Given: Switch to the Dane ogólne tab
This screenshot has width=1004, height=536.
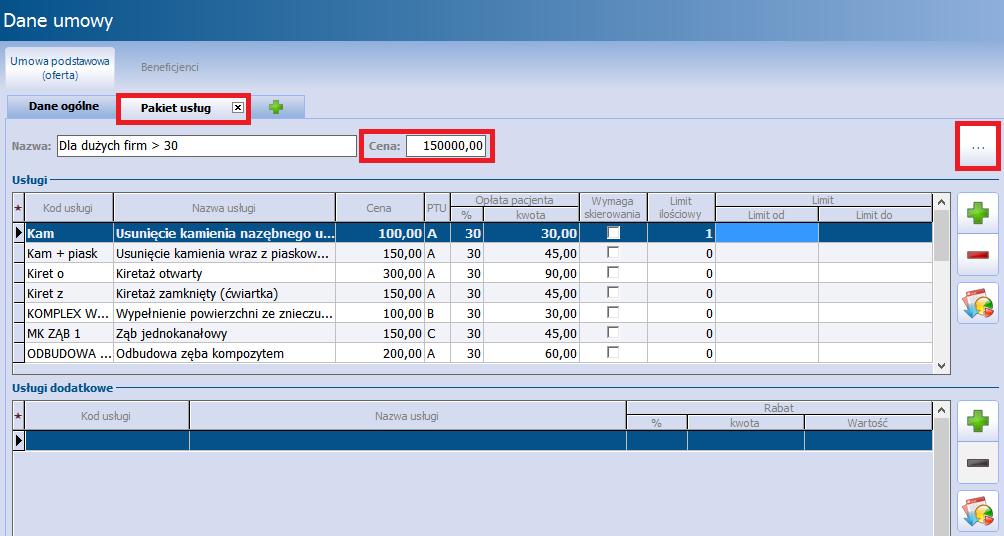Looking at the screenshot, I should (63, 106).
